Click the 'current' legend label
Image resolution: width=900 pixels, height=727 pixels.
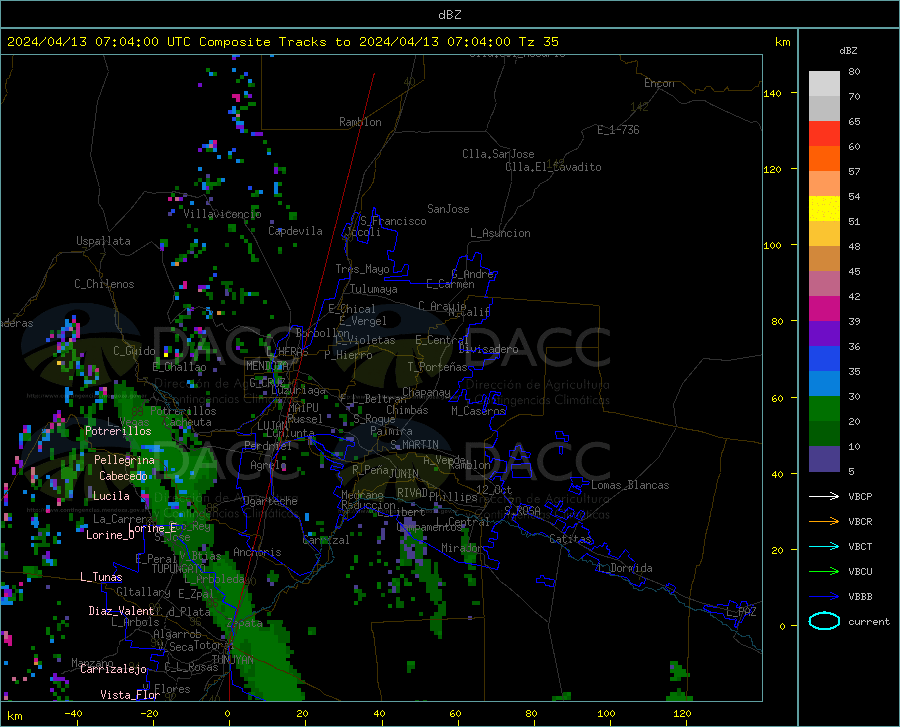pyautogui.click(x=869, y=621)
